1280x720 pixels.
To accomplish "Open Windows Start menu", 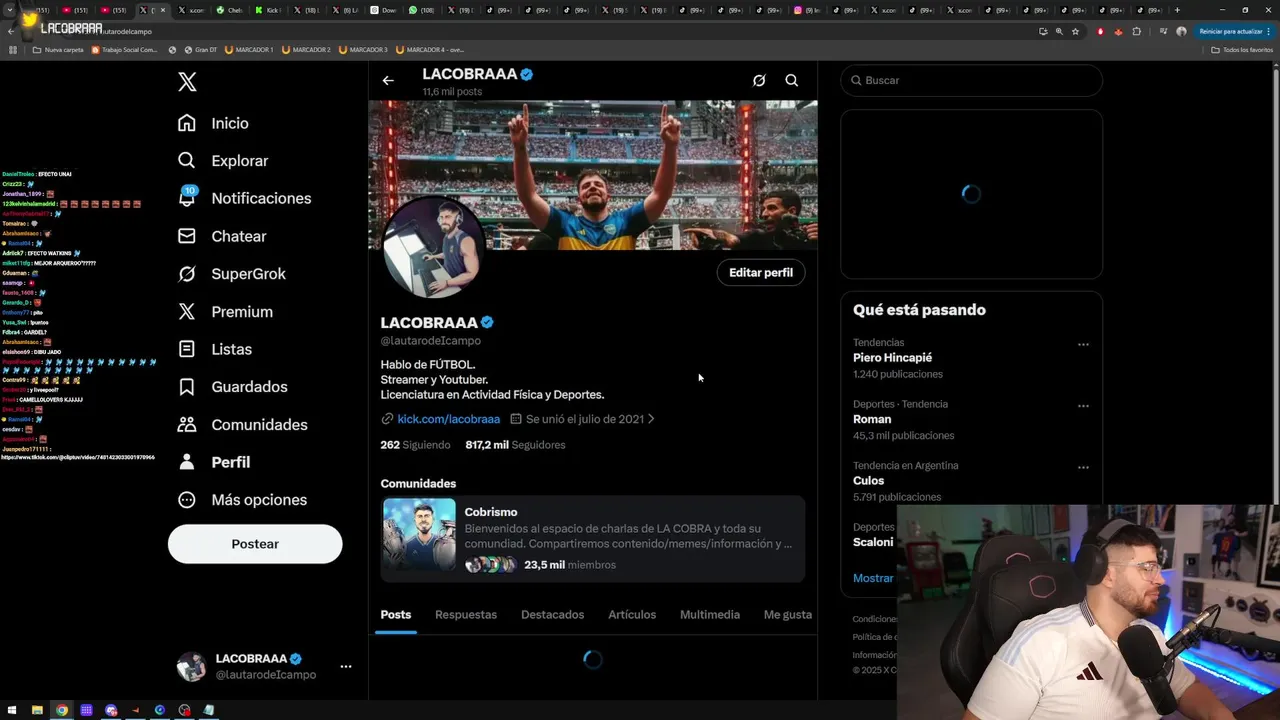I will 12,710.
